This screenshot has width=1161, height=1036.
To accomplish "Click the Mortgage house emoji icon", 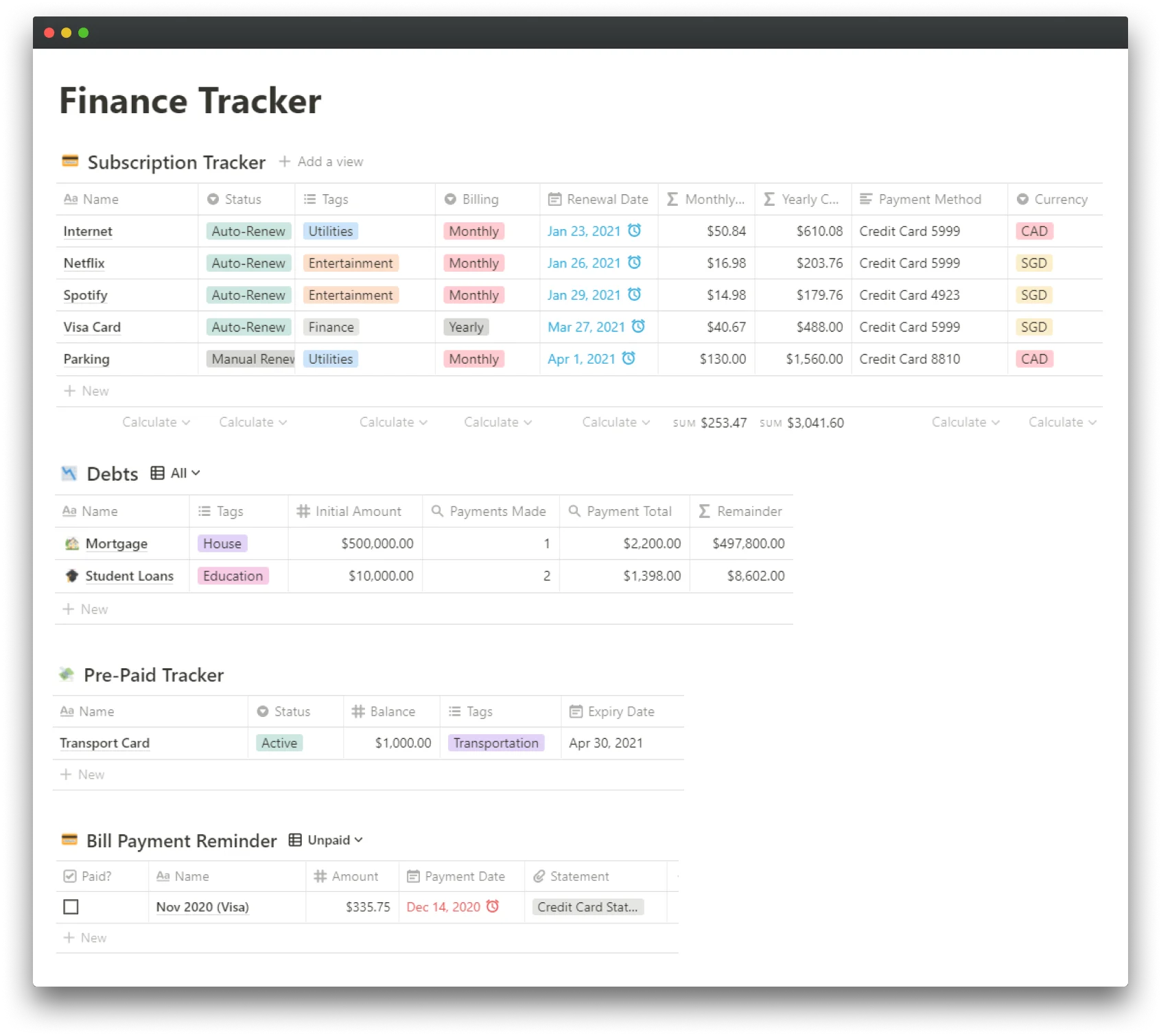I will coord(72,543).
